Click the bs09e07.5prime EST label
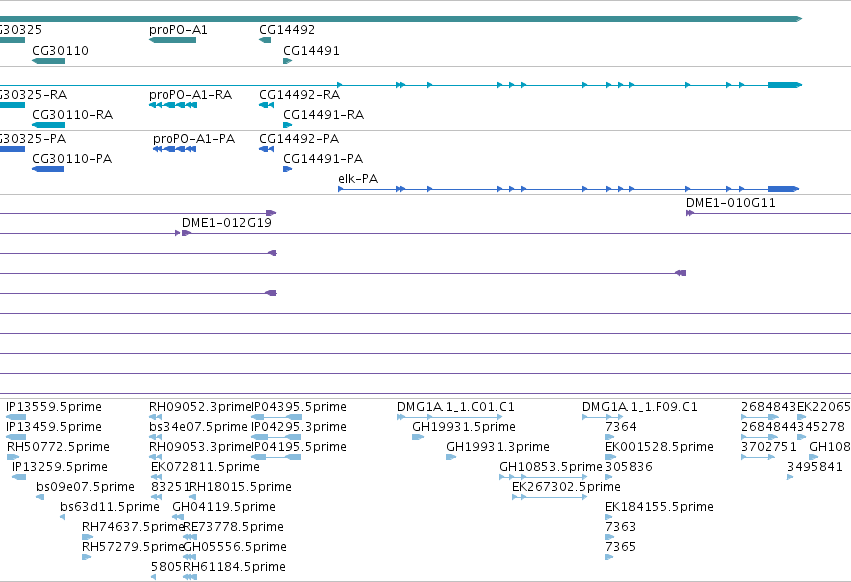The width and height of the screenshot is (851, 582). pyautogui.click(x=85, y=486)
